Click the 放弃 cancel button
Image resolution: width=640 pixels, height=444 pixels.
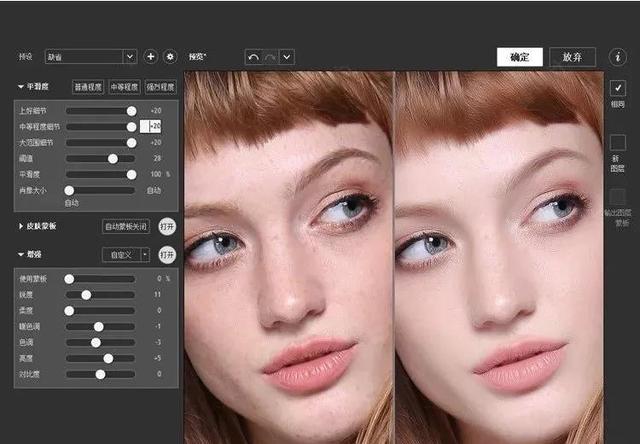coord(573,57)
